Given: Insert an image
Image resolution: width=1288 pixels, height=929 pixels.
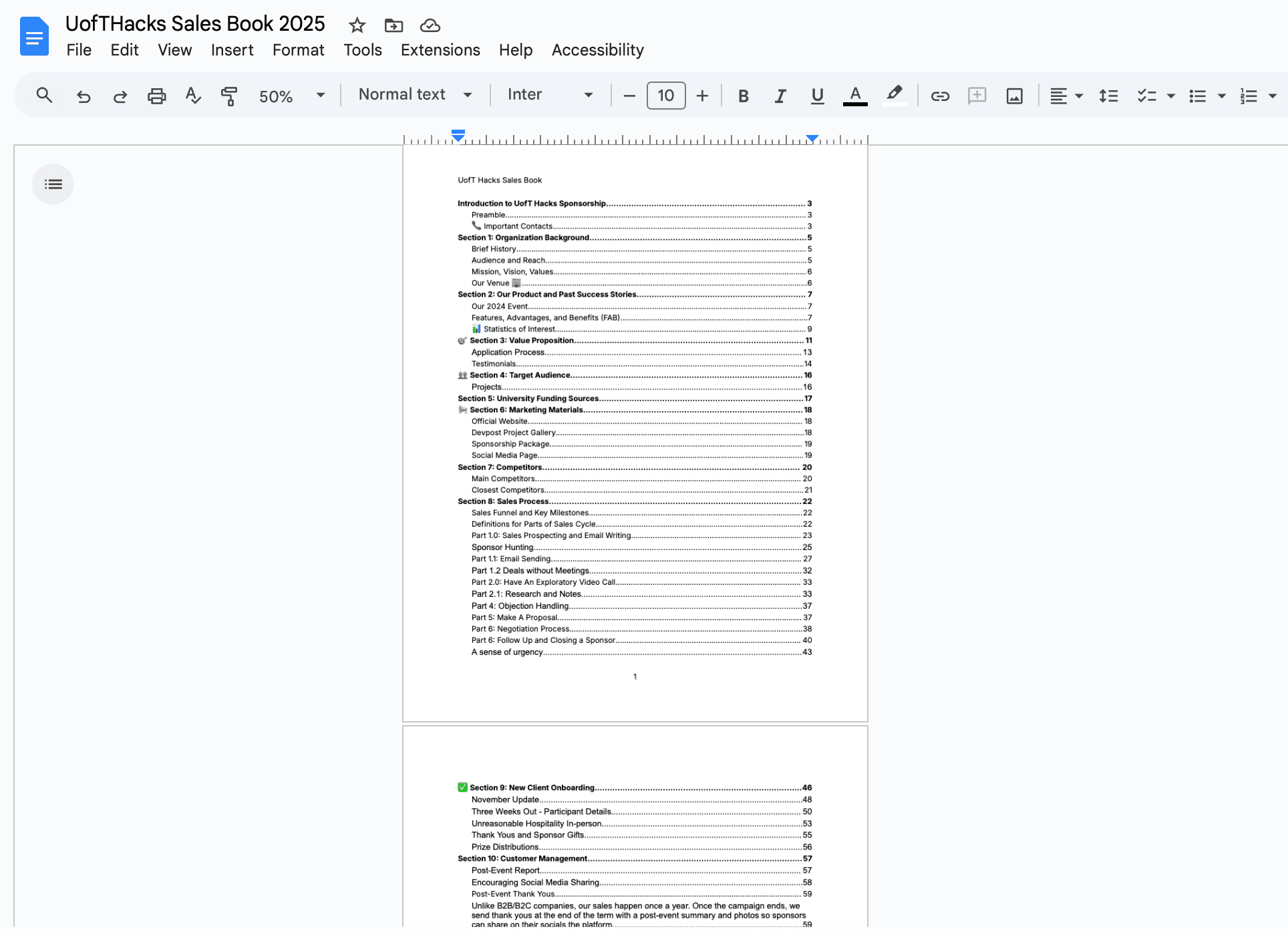Looking at the screenshot, I should click(1014, 96).
